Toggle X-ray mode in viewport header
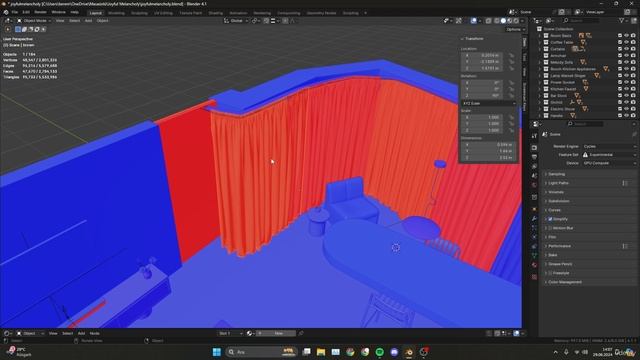Image resolution: width=640 pixels, height=360 pixels. (x=488, y=20)
